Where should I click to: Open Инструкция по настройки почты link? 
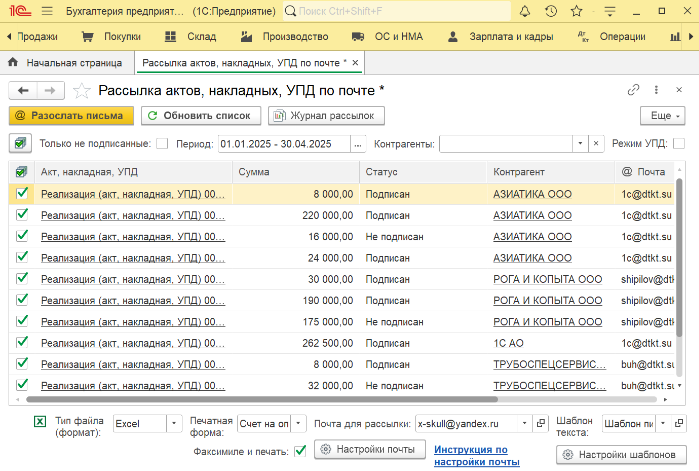pos(477,455)
